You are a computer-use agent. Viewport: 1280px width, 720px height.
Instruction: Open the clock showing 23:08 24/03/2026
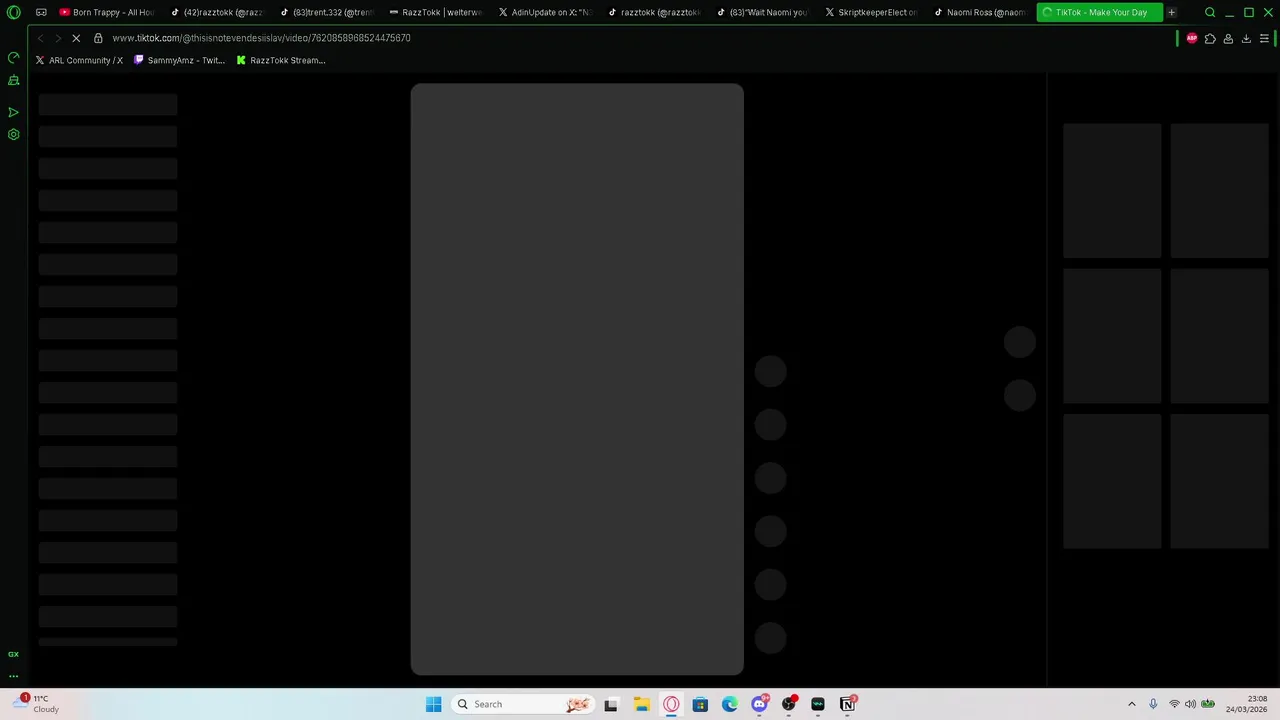1247,704
